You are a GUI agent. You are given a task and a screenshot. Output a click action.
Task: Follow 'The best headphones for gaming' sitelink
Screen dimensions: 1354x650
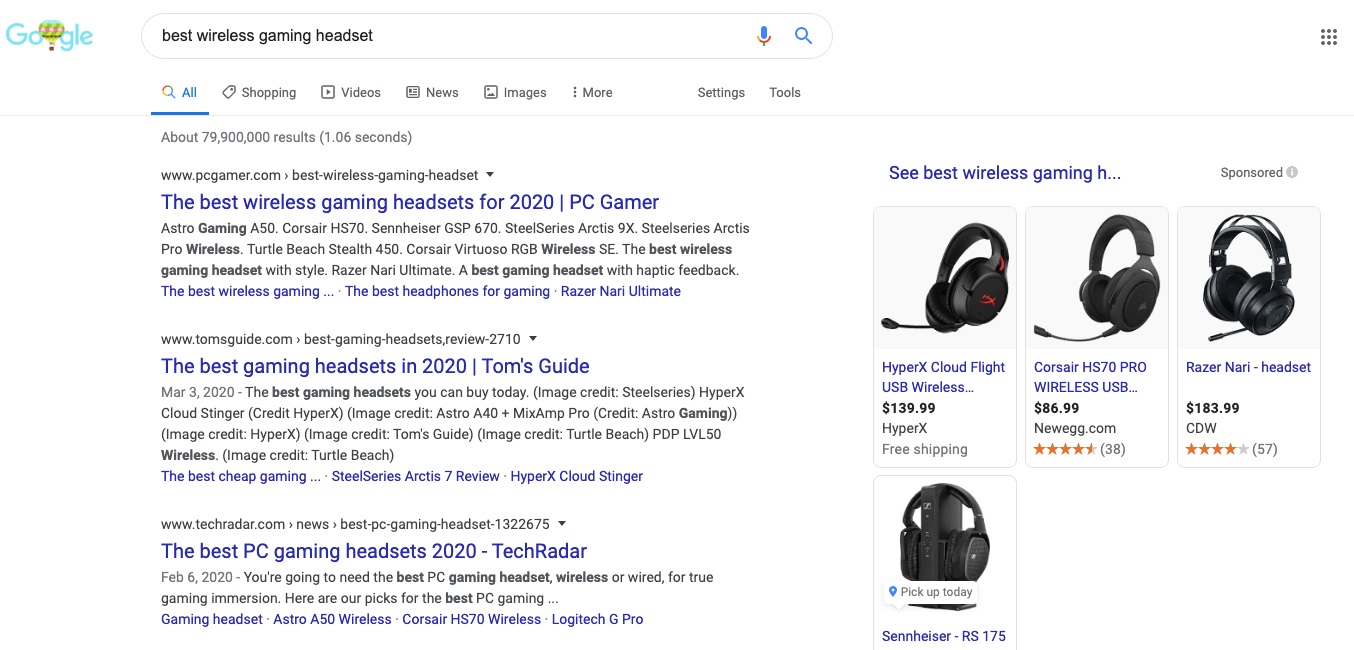pos(447,291)
